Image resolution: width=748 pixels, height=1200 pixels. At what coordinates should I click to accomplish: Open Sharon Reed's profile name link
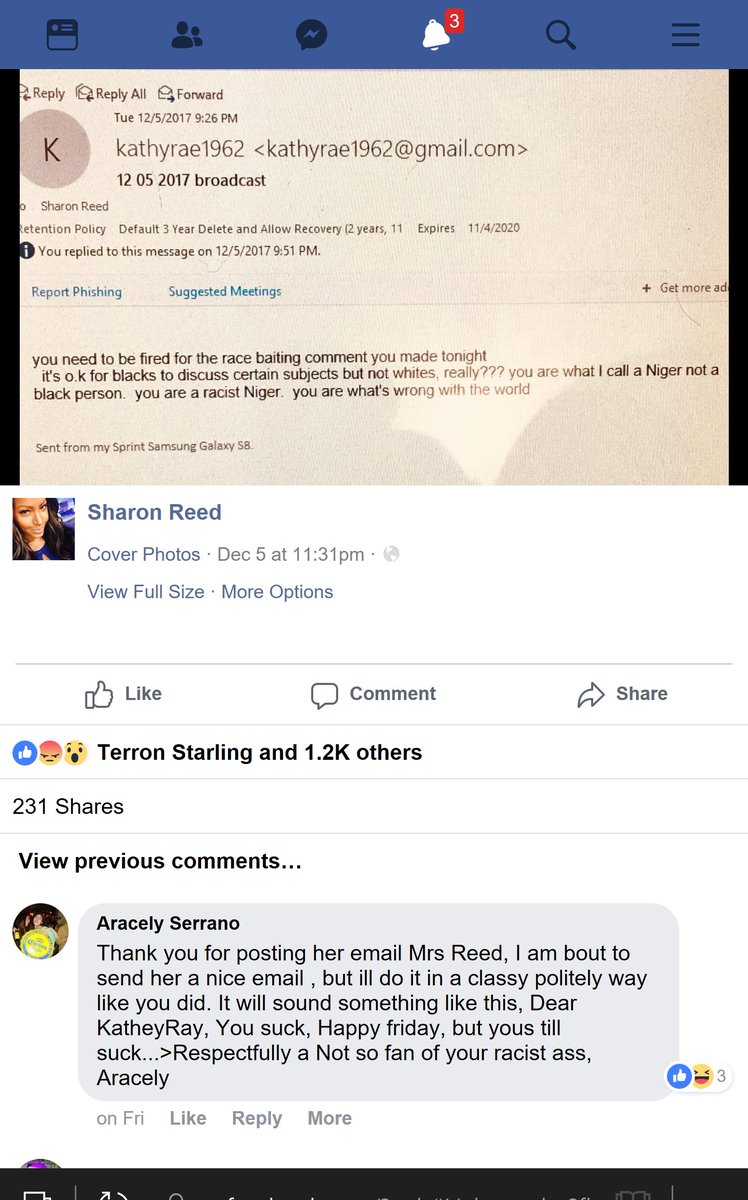154,512
